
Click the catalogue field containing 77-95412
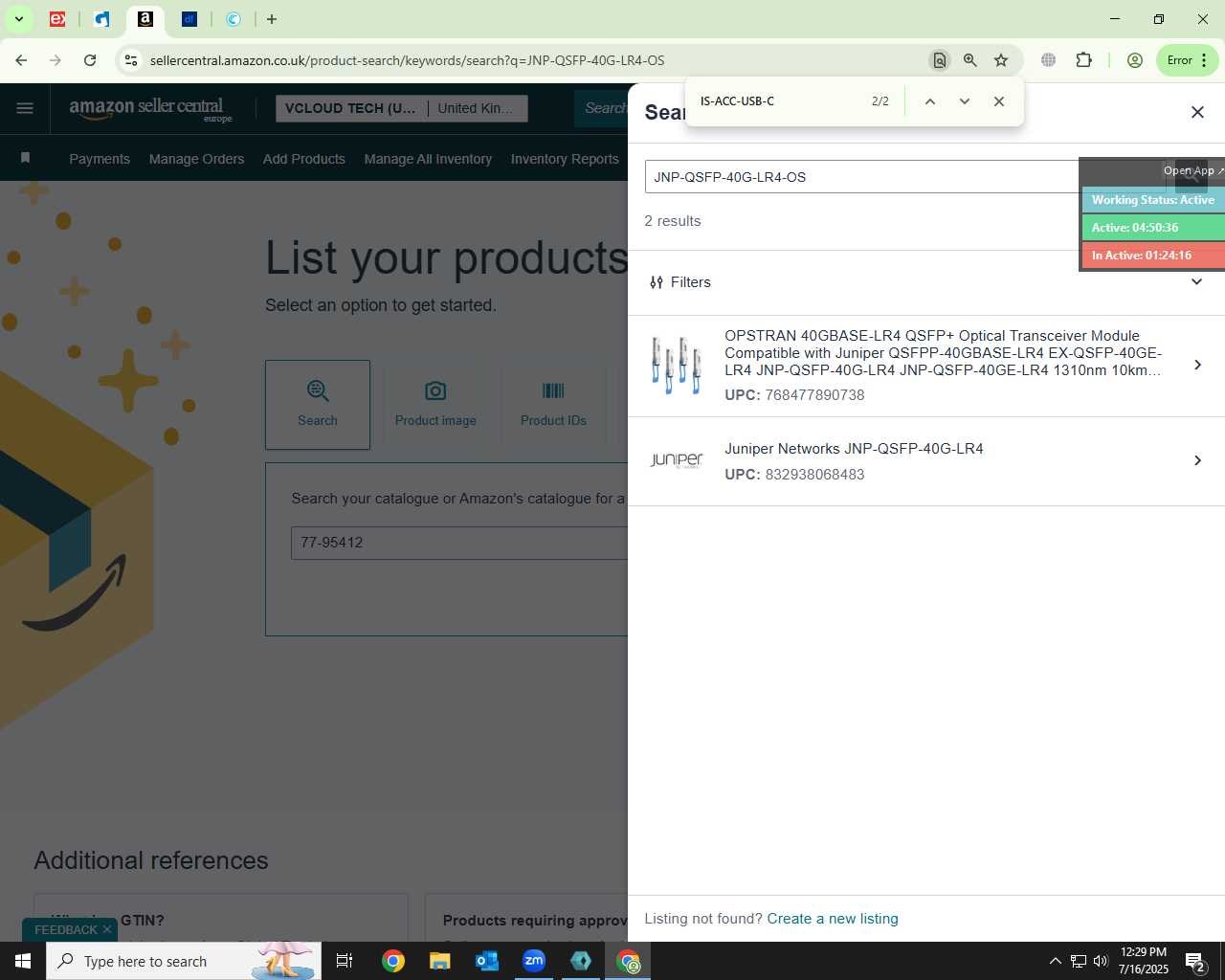click(459, 543)
